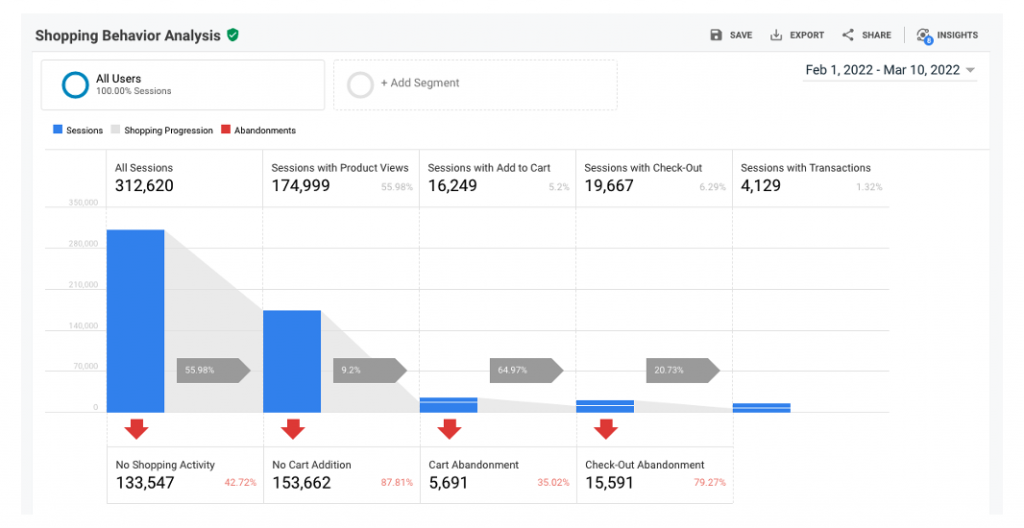This screenshot has width=1024, height=528.
Task: Click red arrow above No Shopping Activity
Action: [x=136, y=429]
